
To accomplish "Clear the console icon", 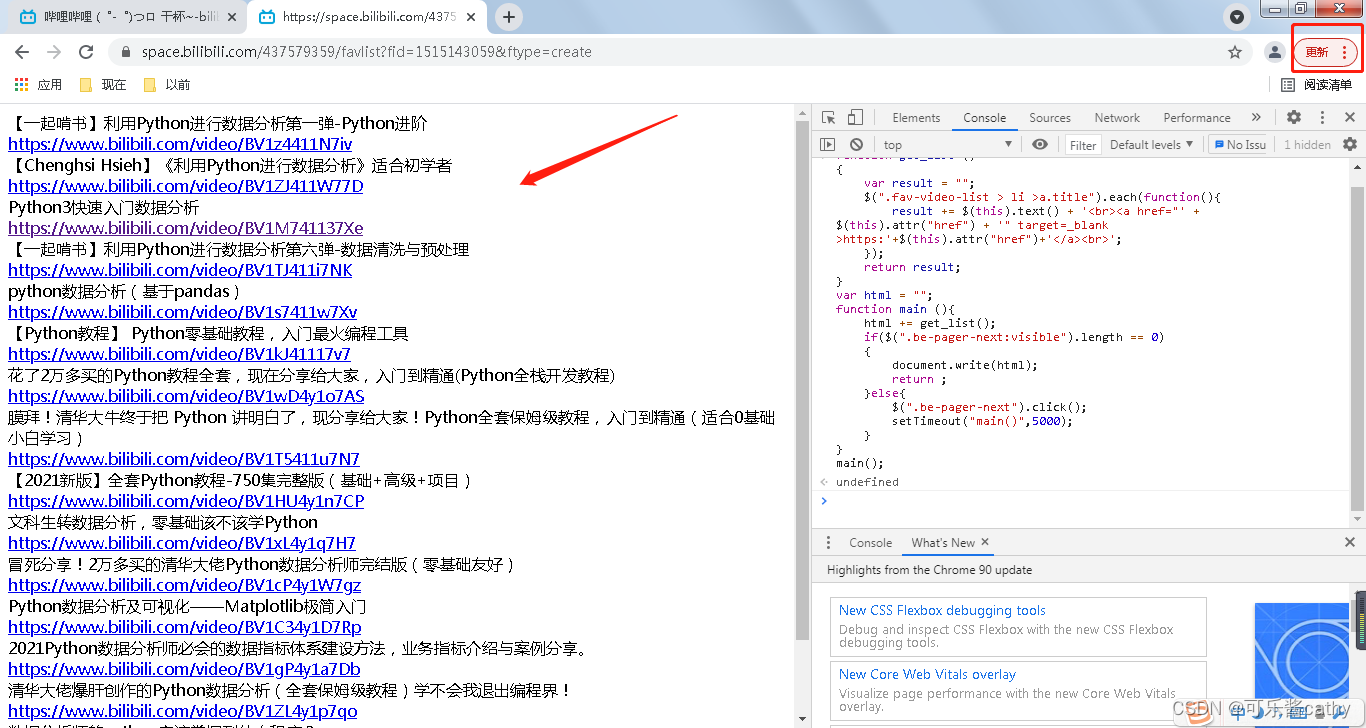I will point(856,145).
